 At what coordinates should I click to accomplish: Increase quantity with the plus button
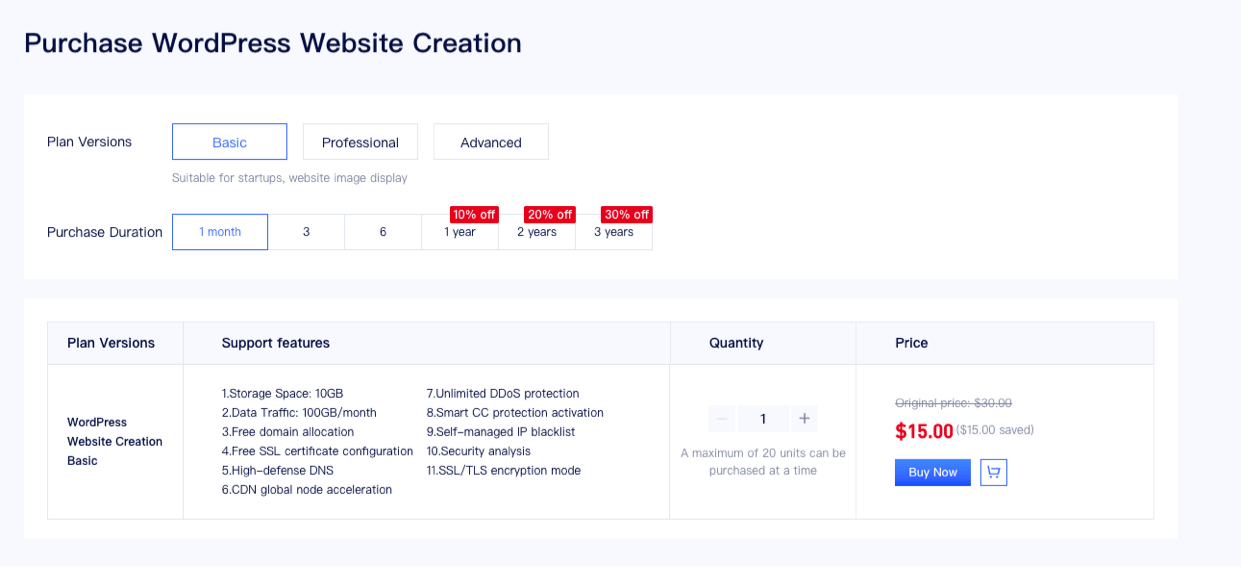(x=804, y=418)
